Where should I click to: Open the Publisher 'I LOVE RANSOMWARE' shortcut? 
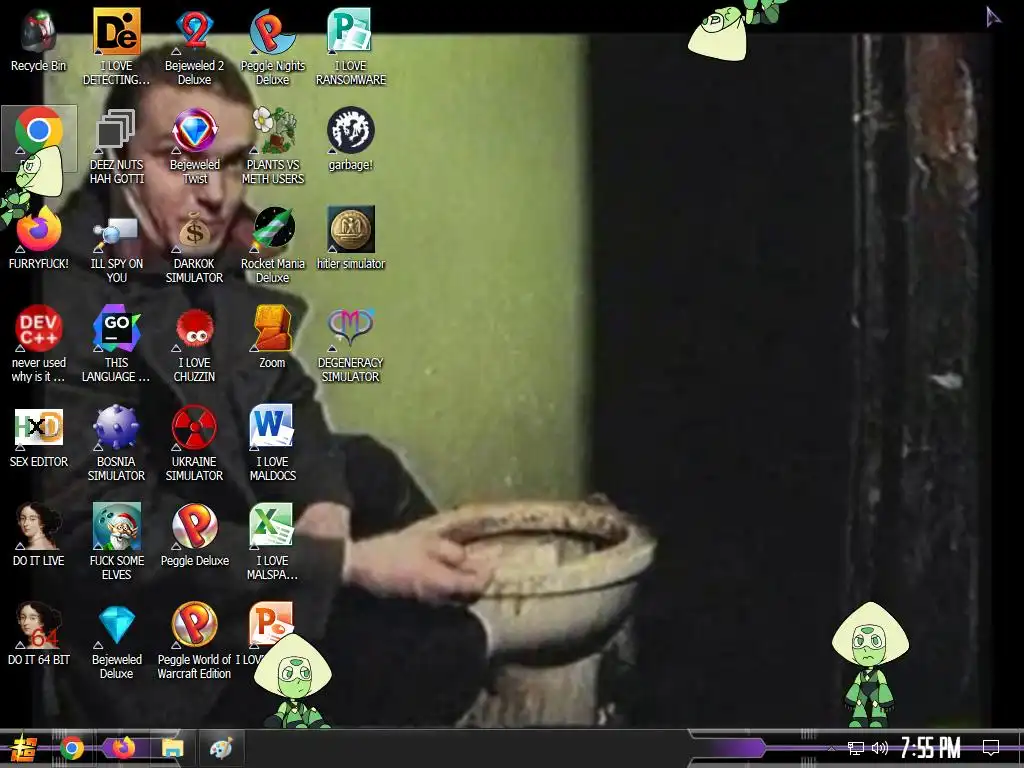(351, 47)
